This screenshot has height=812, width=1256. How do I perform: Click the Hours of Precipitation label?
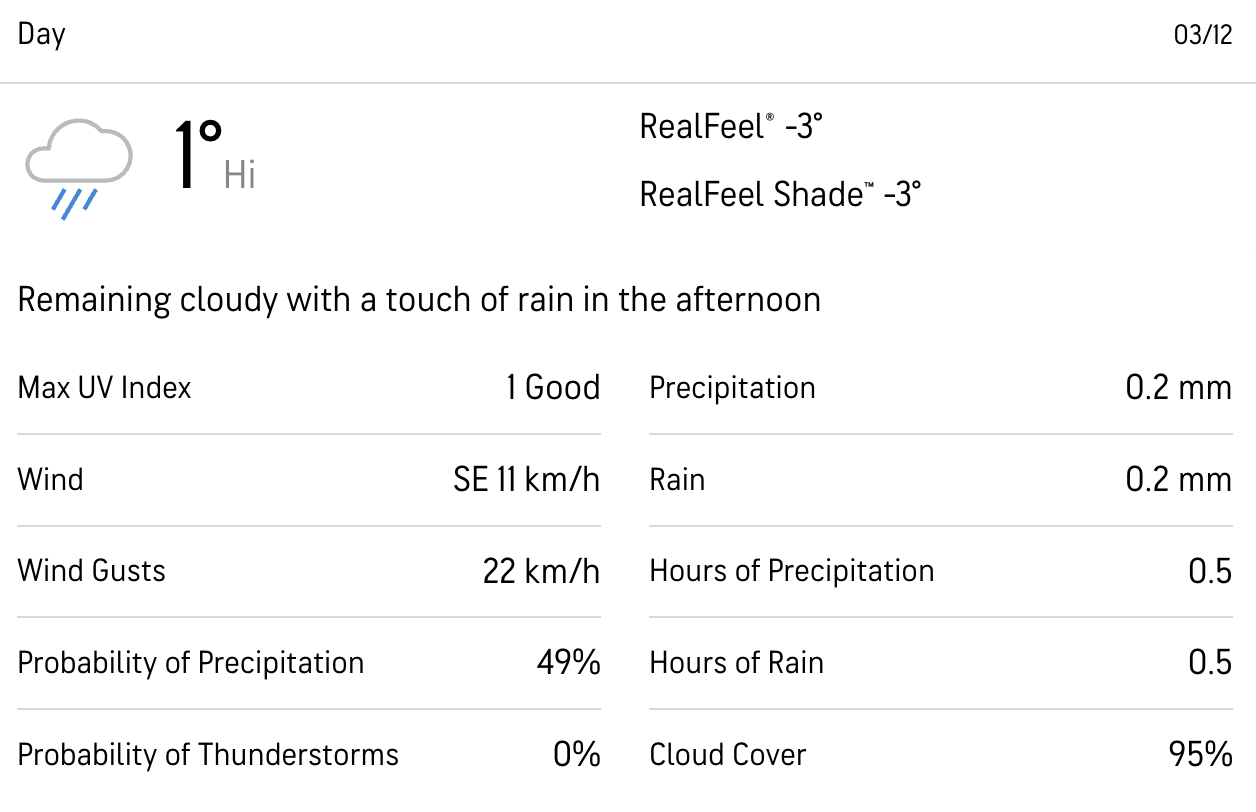click(792, 571)
